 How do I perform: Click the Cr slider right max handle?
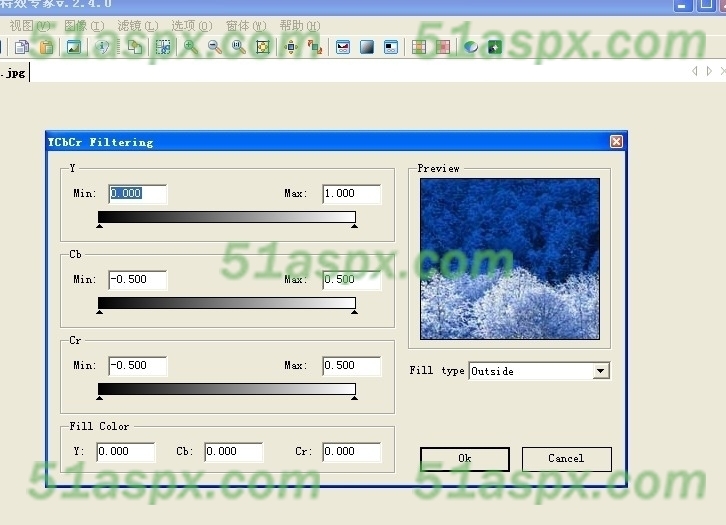[354, 398]
